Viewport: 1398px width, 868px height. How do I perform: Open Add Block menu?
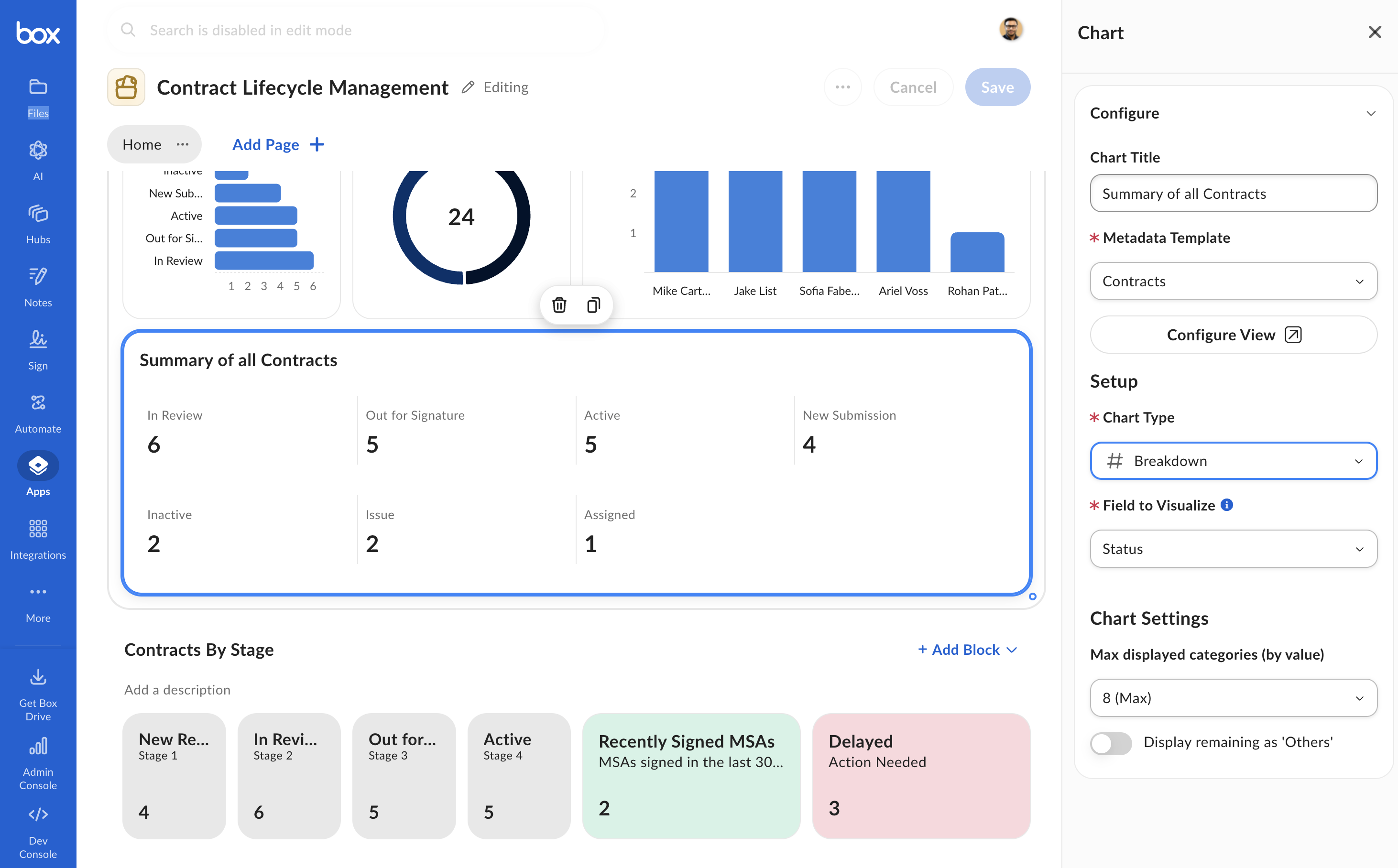point(967,649)
